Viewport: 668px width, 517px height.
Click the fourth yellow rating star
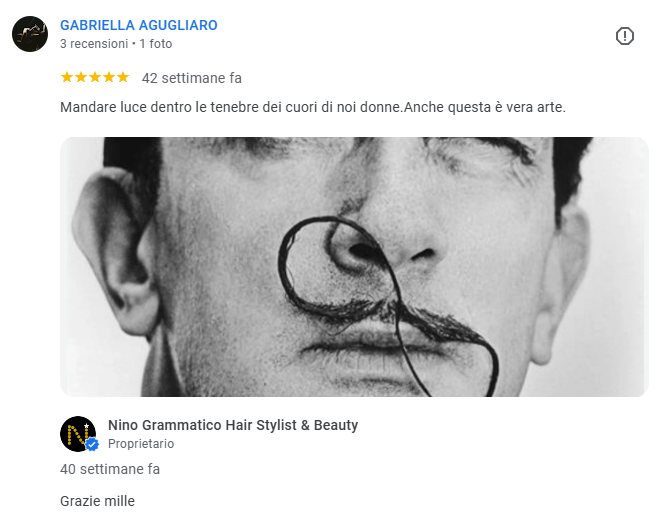click(x=109, y=78)
